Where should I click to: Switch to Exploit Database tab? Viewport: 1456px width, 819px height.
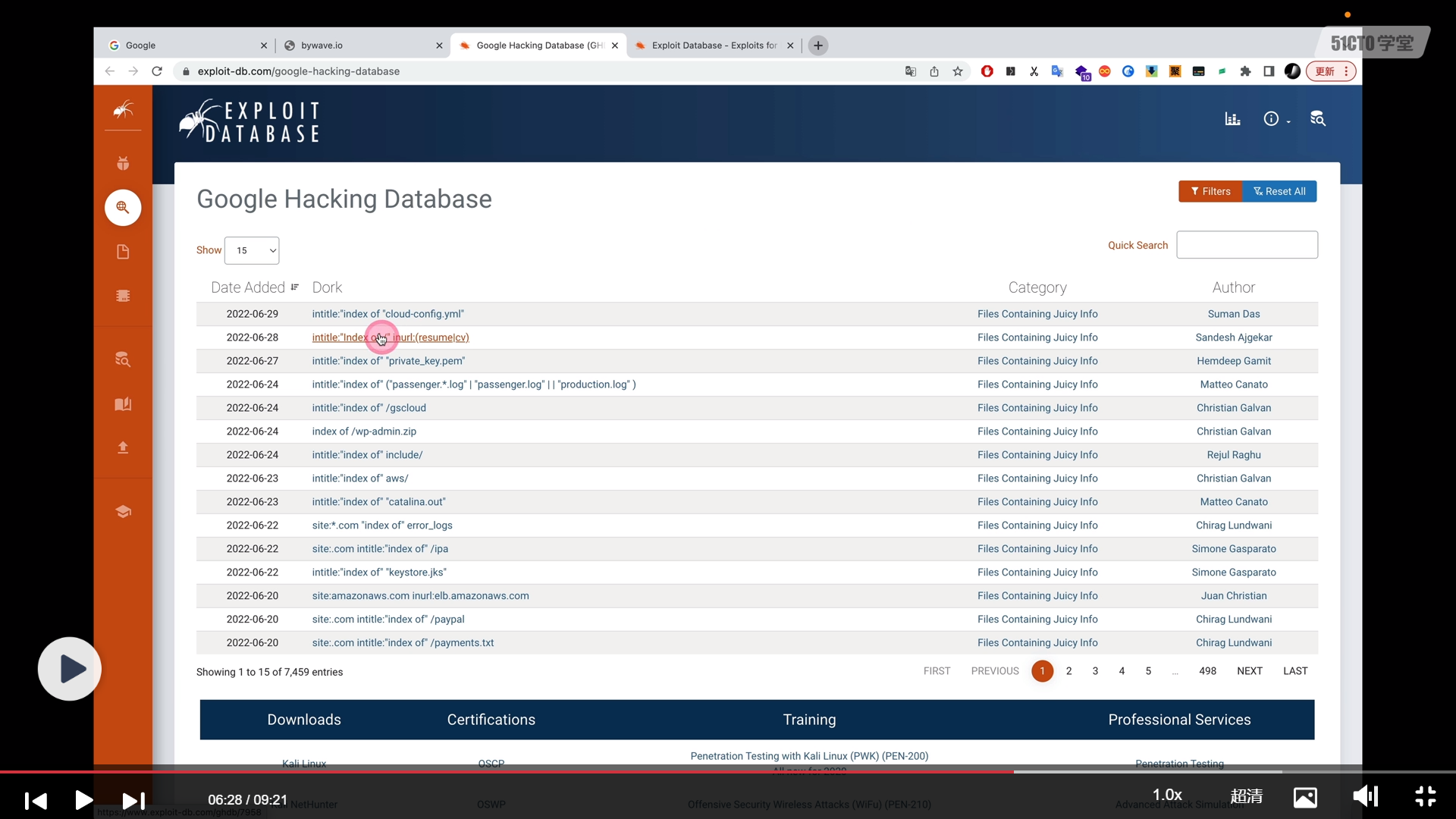point(715,45)
